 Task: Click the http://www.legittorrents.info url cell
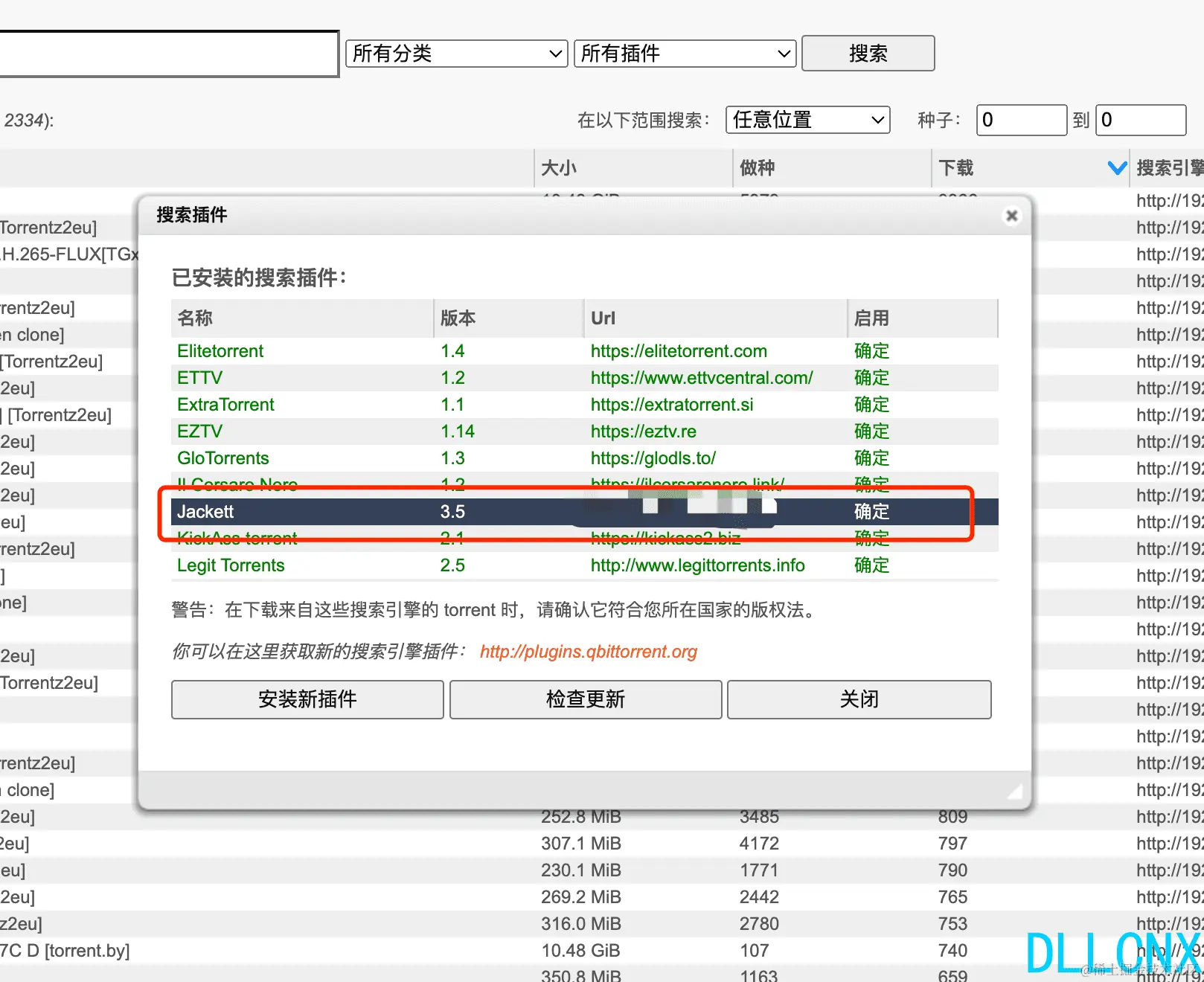[x=698, y=565]
